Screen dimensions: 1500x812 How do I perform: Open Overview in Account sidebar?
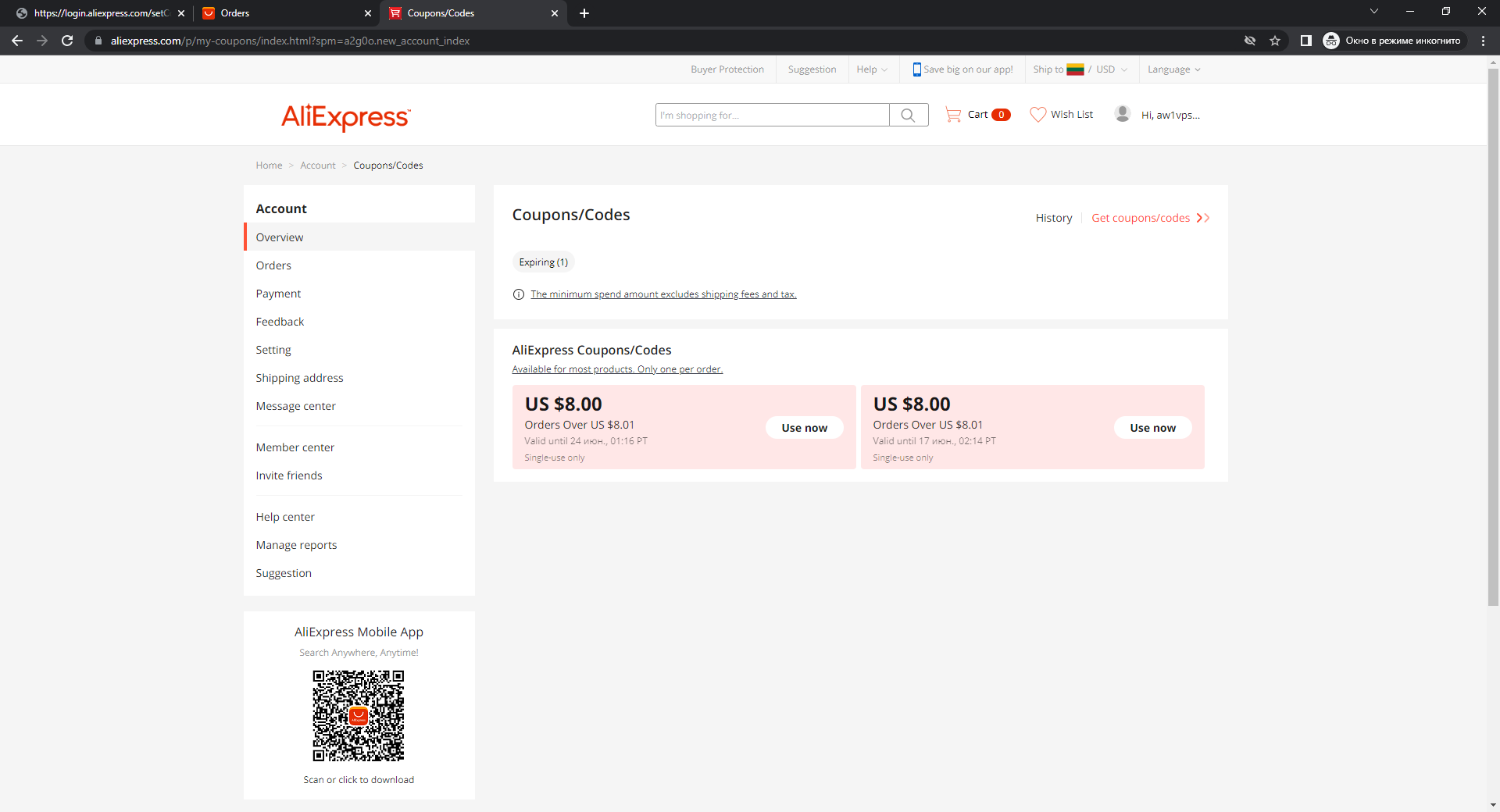click(x=359, y=237)
